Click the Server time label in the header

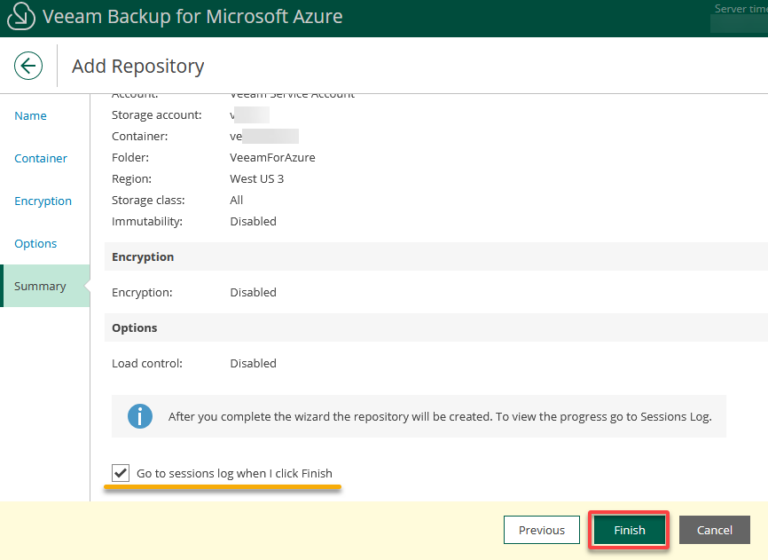point(741,9)
